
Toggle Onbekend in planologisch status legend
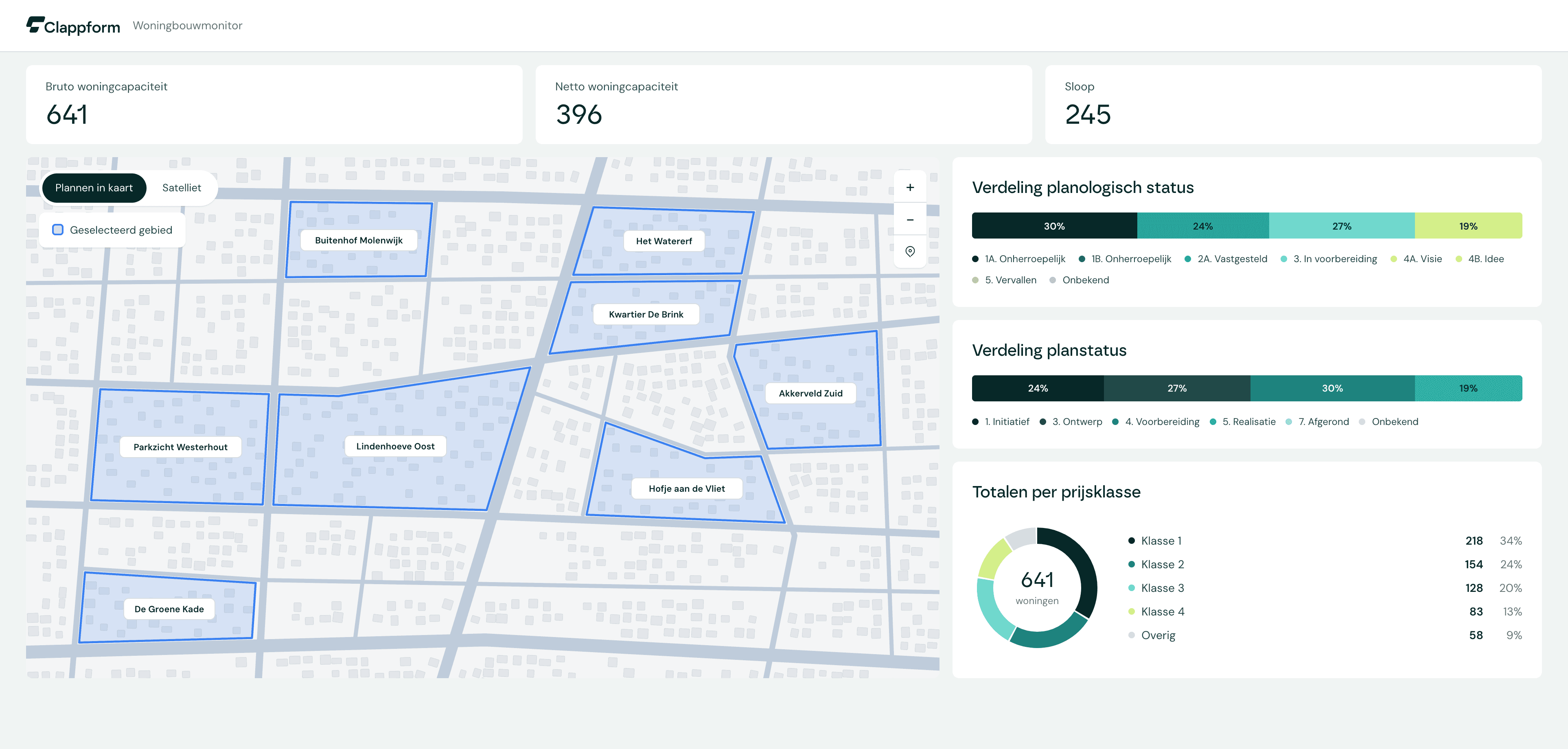(1079, 280)
